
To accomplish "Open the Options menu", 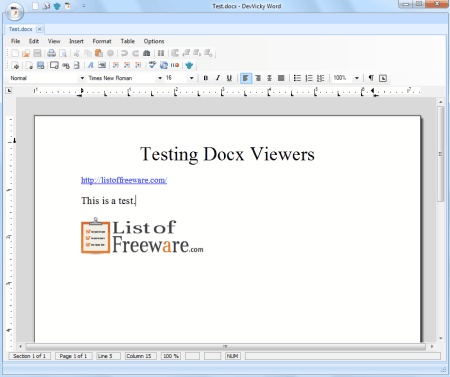I will [x=154, y=41].
